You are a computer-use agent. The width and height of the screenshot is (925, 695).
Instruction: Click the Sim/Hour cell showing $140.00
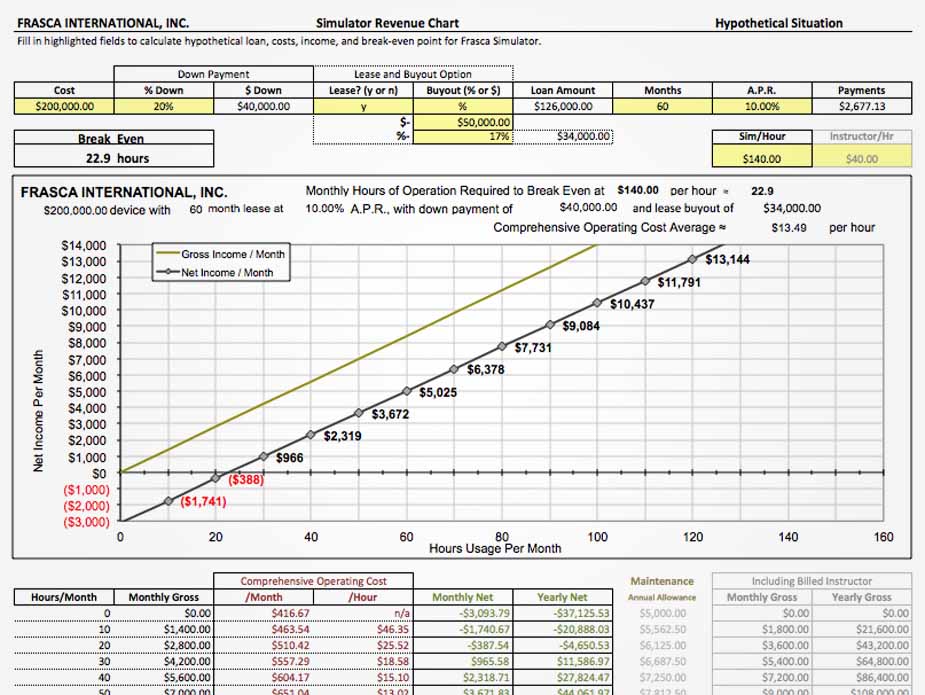(761, 158)
